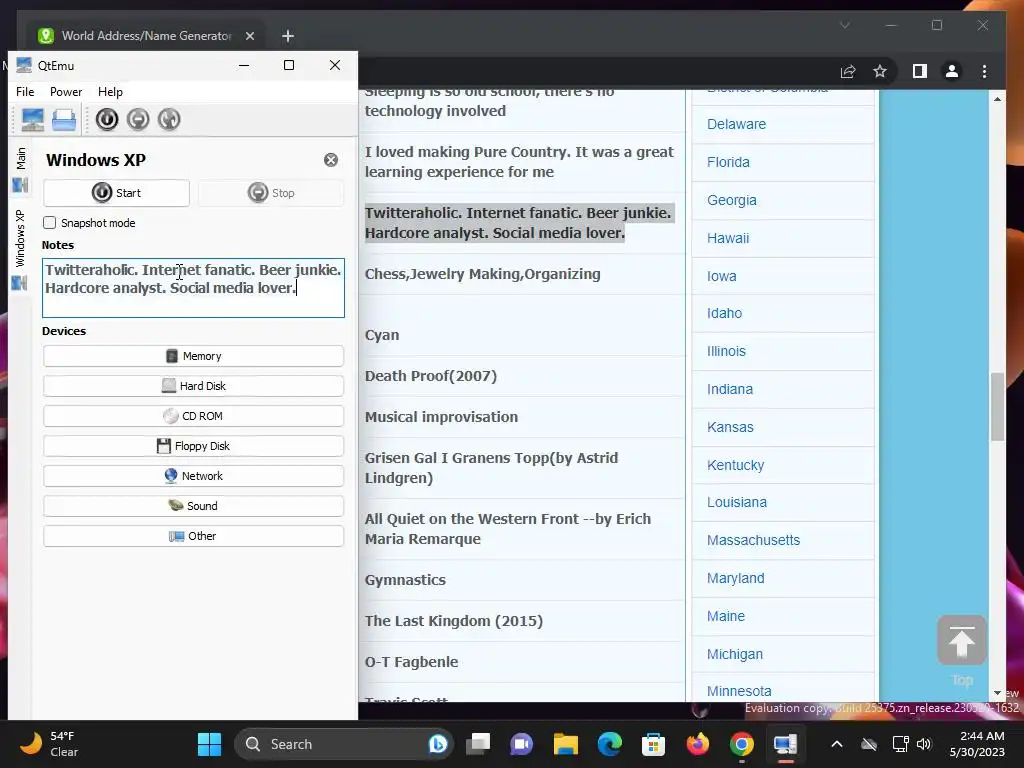Image resolution: width=1024 pixels, height=768 pixels.
Task: Open the Iowa state link
Action: (x=722, y=276)
